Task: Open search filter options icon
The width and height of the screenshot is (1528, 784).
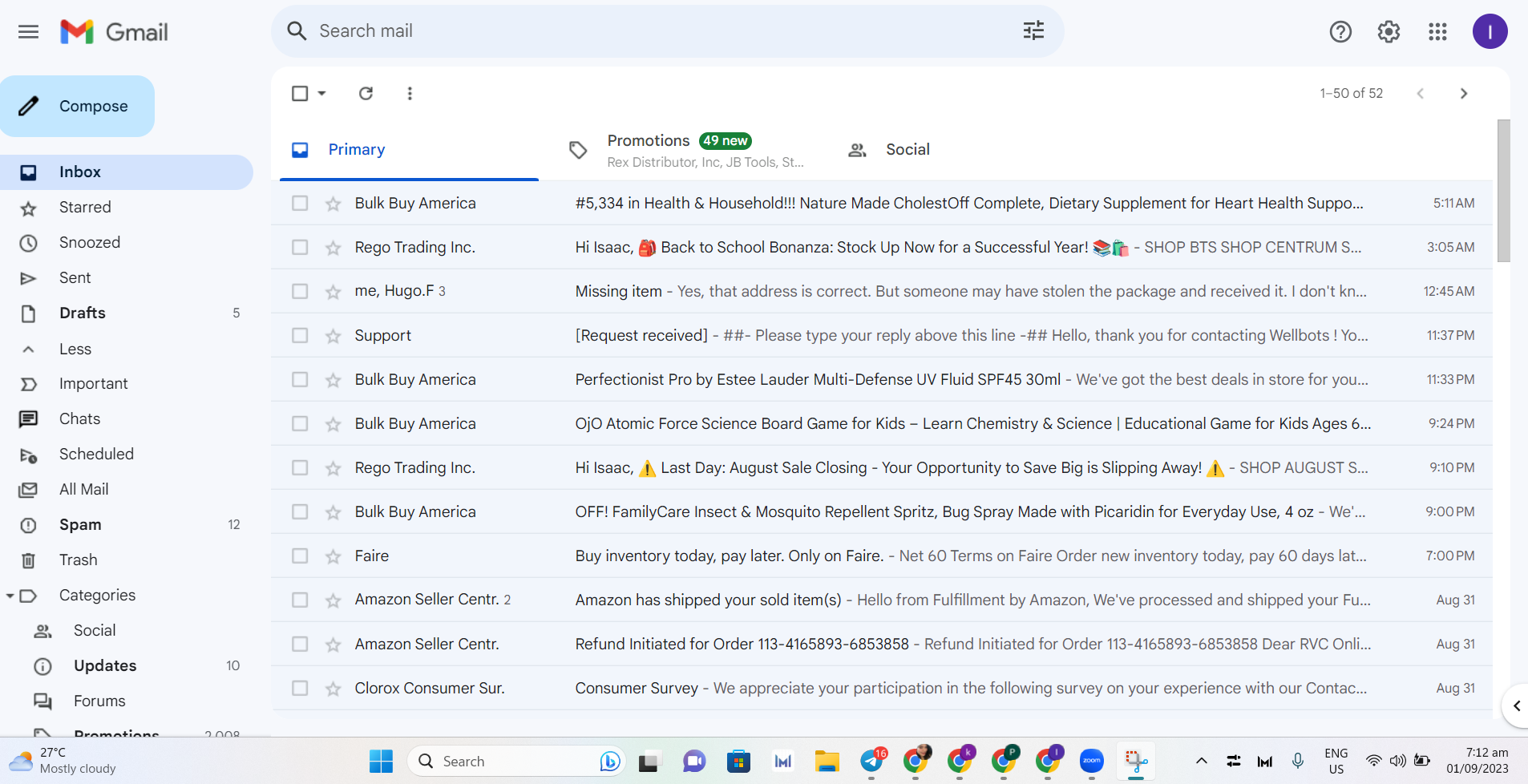Action: pos(1033,30)
